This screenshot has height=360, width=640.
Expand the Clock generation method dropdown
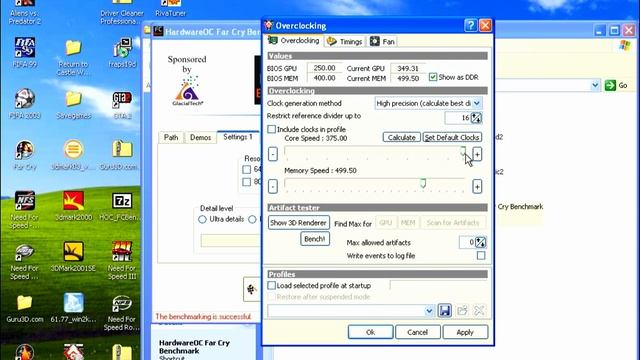click(477, 103)
